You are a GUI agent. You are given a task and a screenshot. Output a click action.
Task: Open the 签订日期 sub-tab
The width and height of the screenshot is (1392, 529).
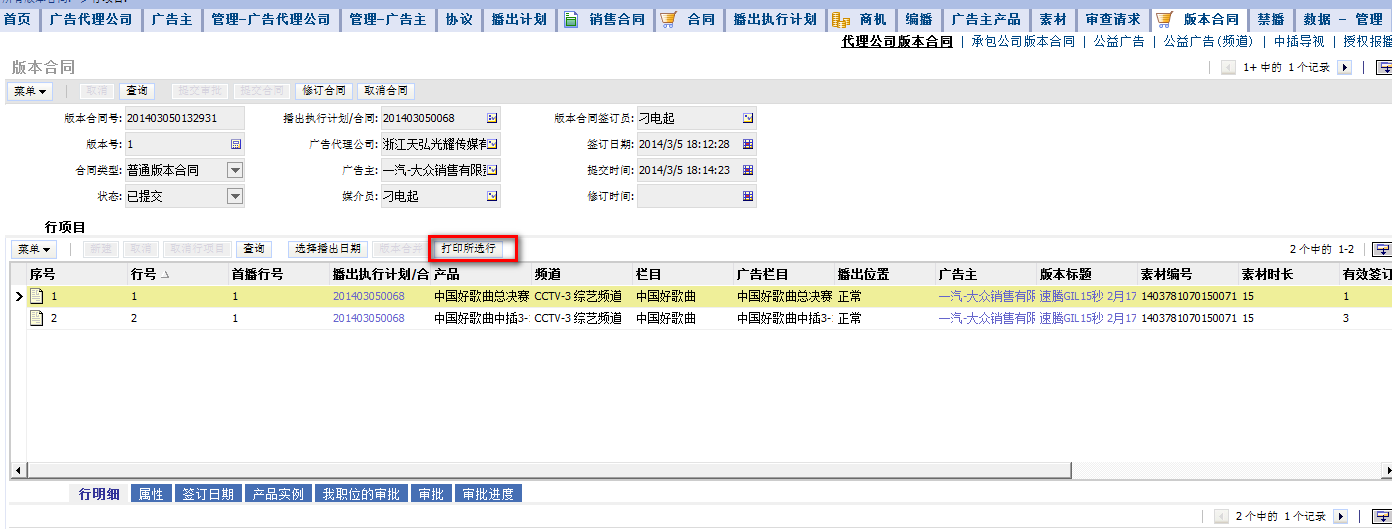[208, 494]
